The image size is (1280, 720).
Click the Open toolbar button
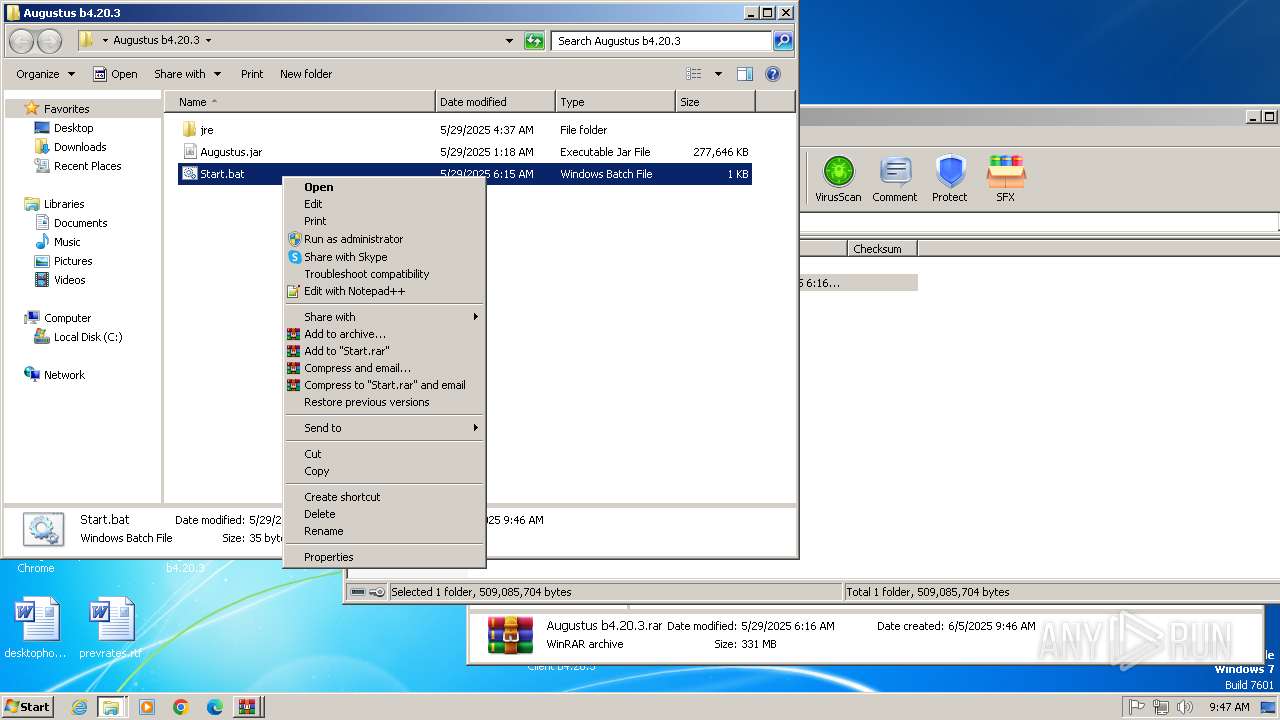(x=115, y=74)
